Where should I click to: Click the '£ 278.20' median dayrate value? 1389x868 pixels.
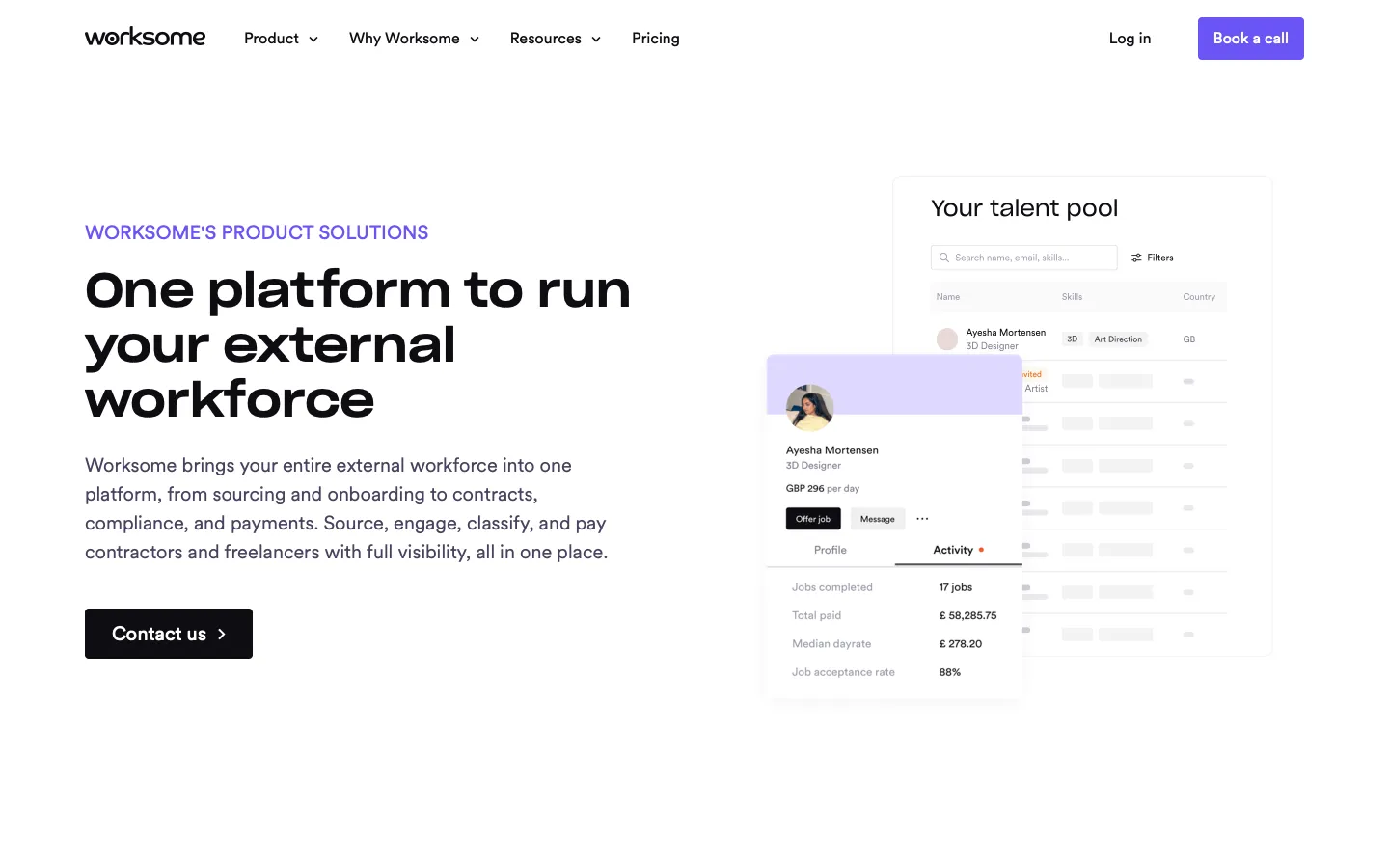pos(961,644)
